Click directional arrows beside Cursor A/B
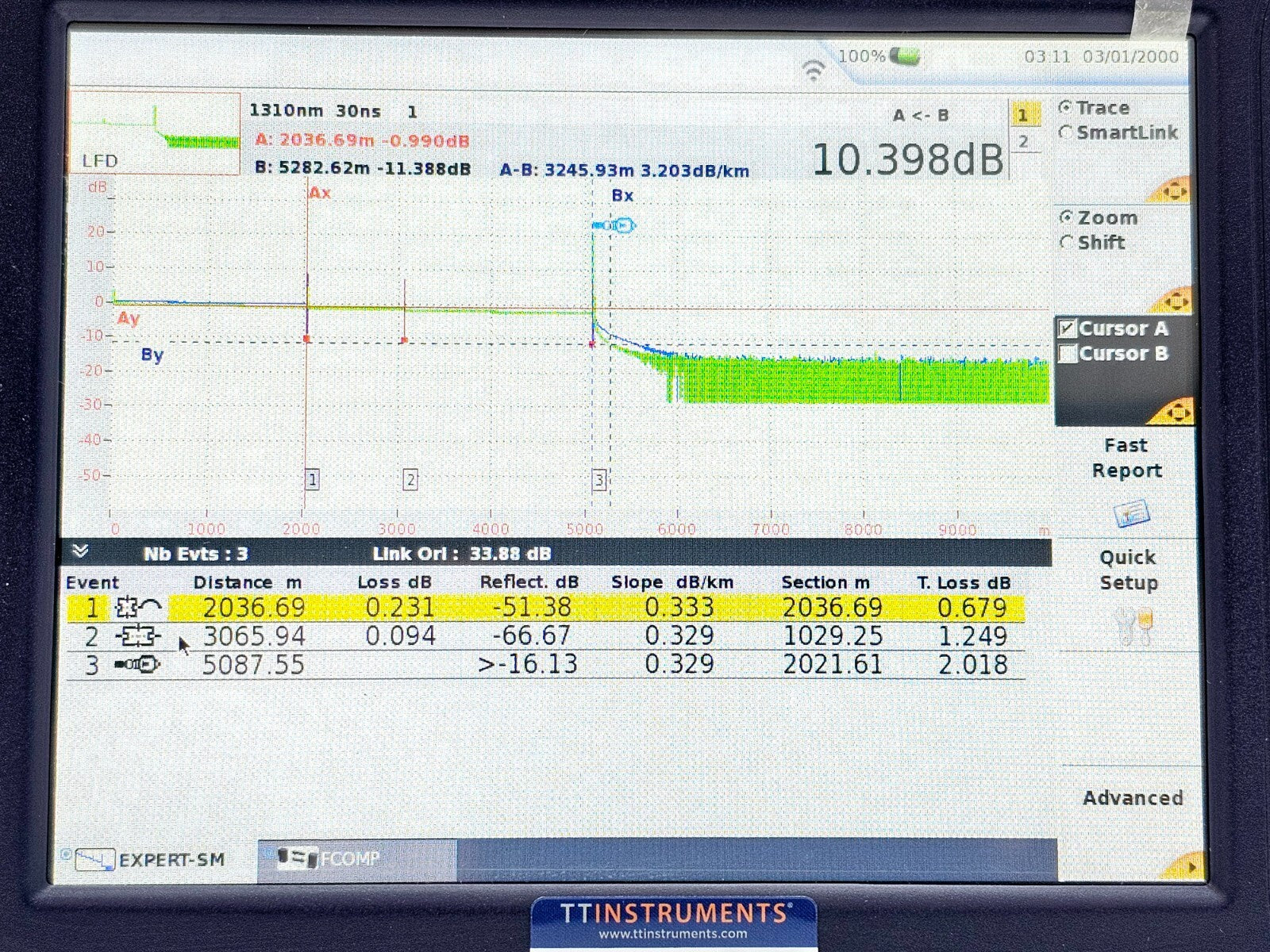The height and width of the screenshot is (952, 1270). tap(1174, 413)
